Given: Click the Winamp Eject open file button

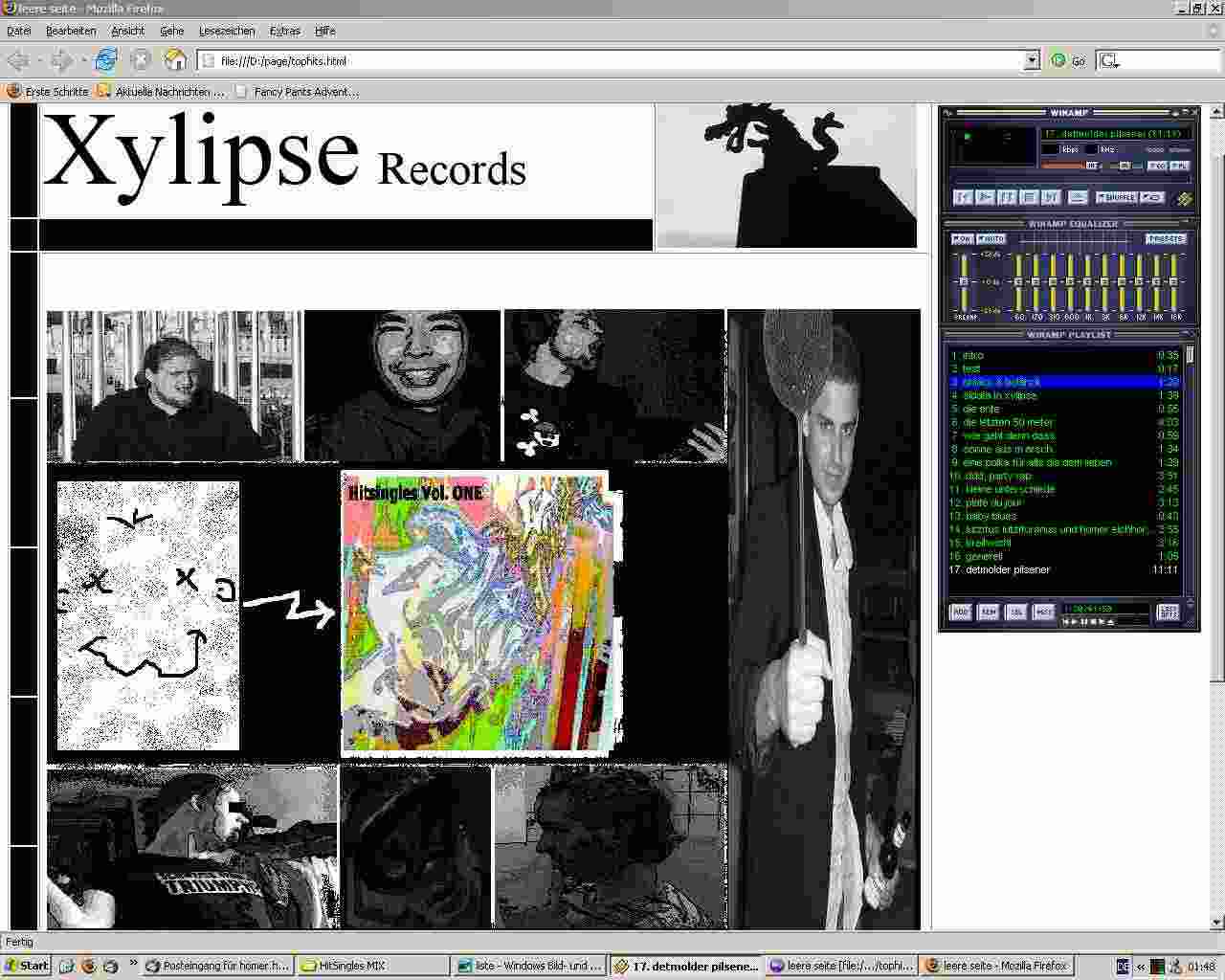Looking at the screenshot, I should pyautogui.click(x=1078, y=197).
